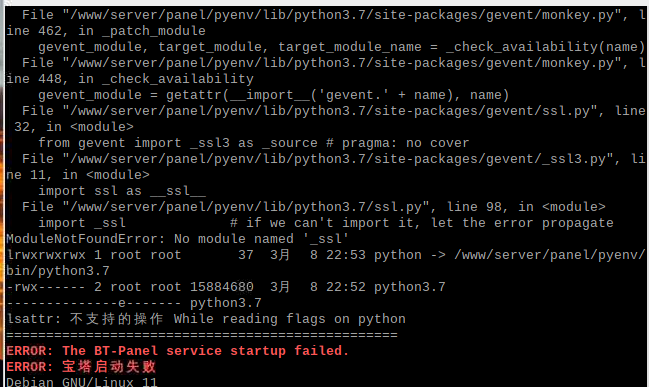Image resolution: width=649 pixels, height=387 pixels.
Task: Click the 'import ssl as __ssl__' line
Action: (x=122, y=191)
